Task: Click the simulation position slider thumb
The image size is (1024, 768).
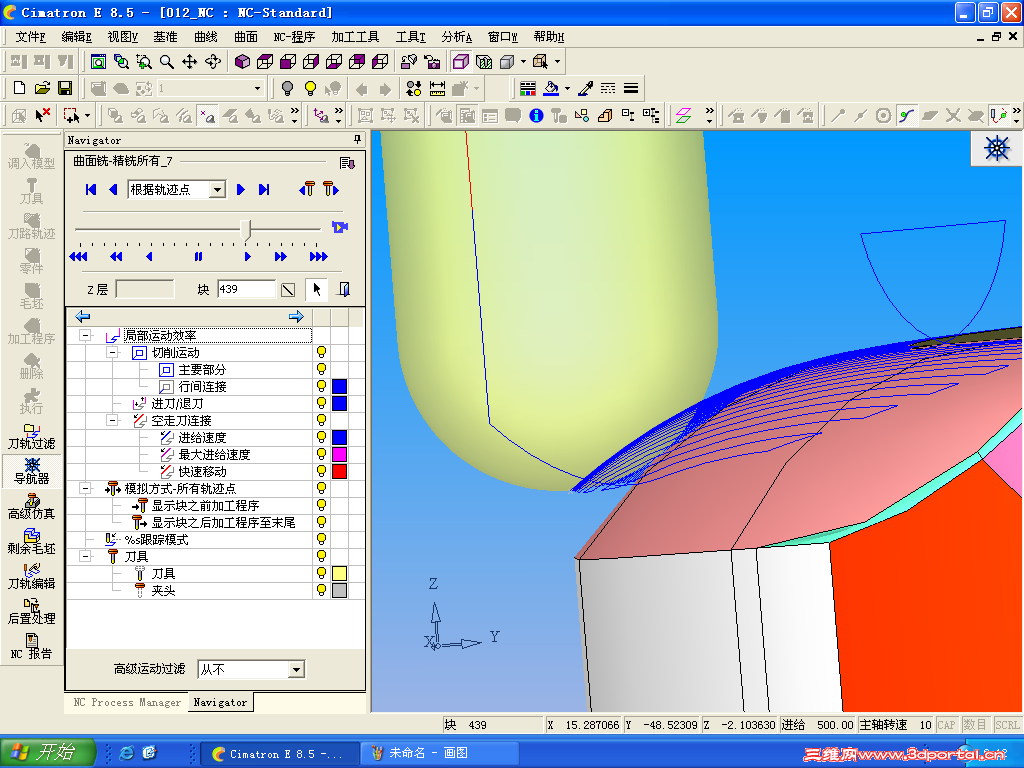Action: 246,229
